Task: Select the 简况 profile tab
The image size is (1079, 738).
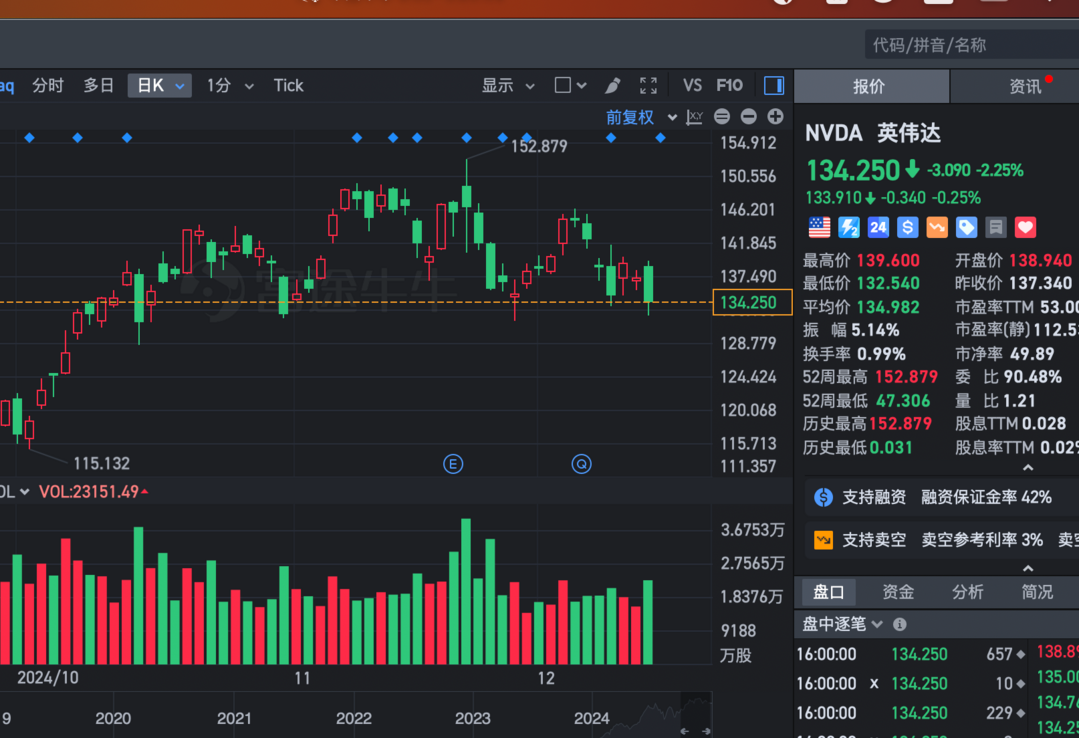Action: 1037,592
